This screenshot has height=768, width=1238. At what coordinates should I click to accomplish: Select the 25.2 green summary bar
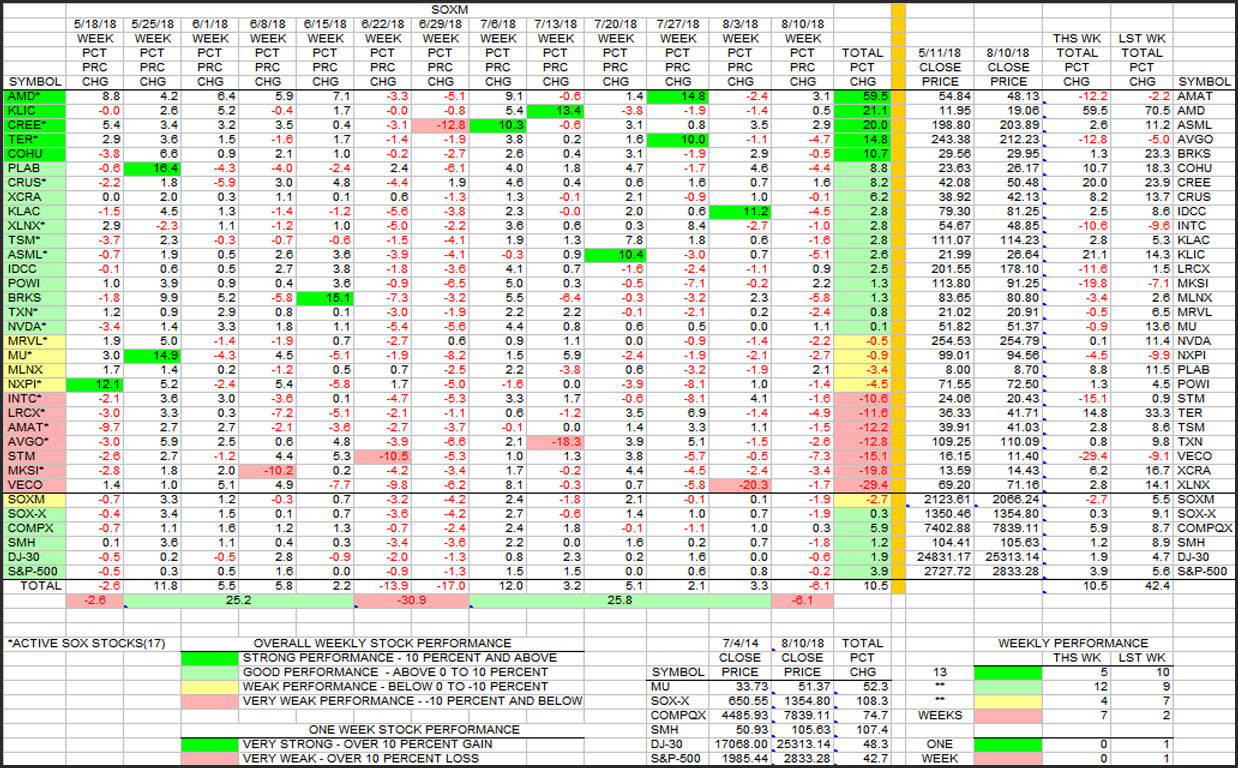tap(238, 601)
